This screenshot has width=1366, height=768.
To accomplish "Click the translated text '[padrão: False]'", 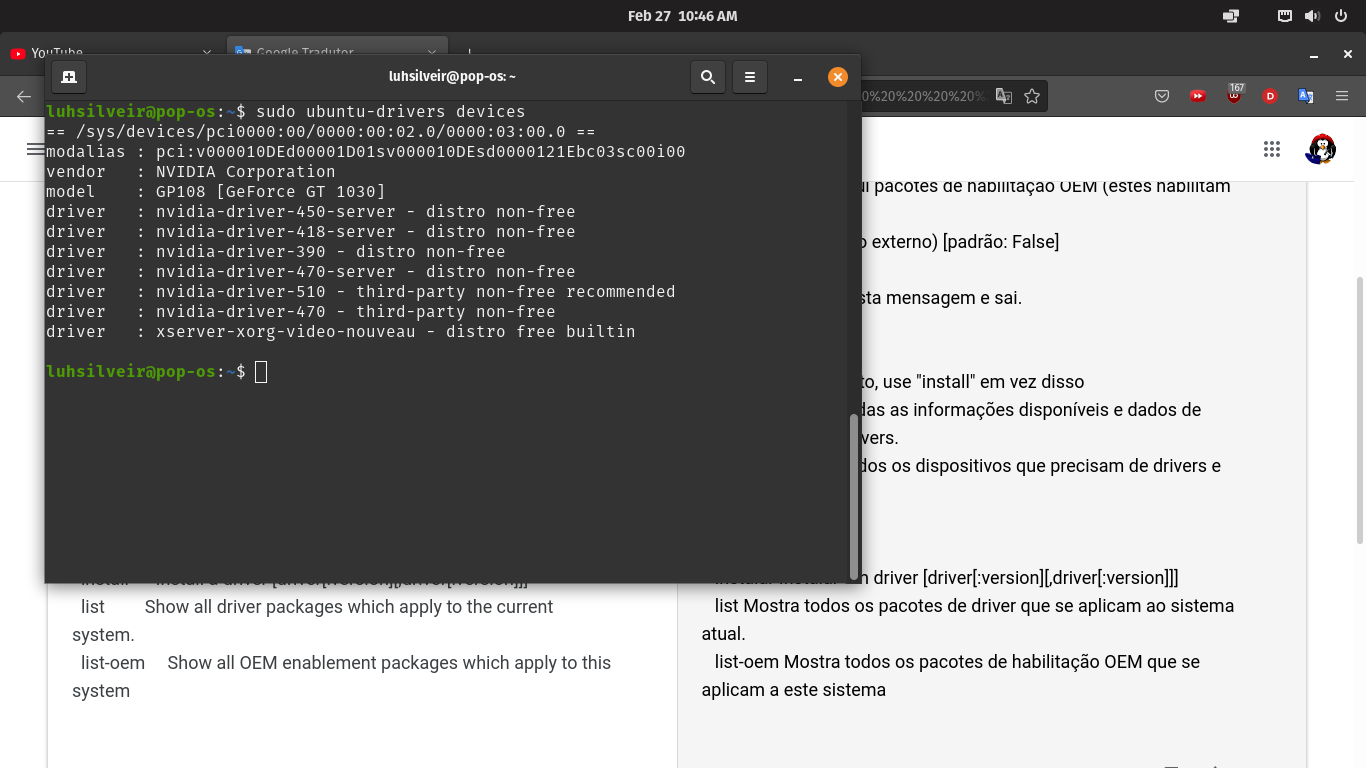I will pos(1001,242).
